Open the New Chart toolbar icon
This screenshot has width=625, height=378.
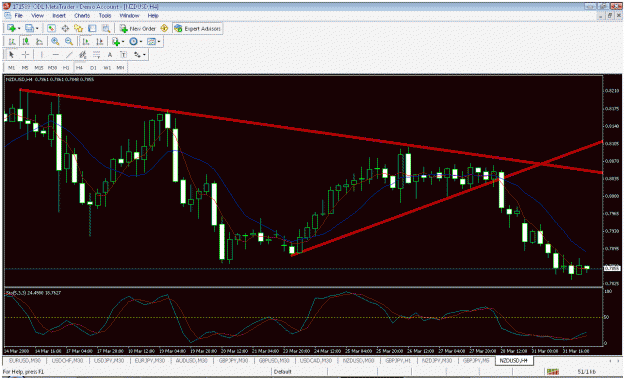11,28
